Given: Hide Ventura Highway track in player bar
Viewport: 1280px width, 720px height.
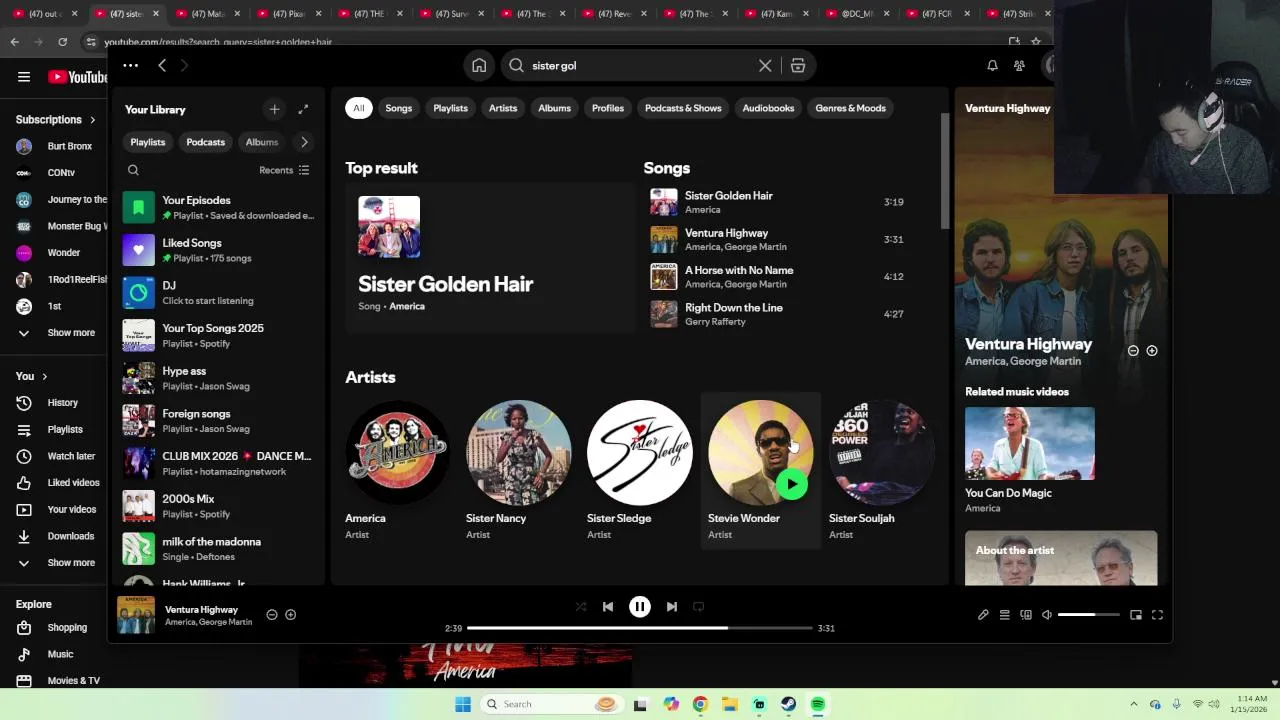Looking at the screenshot, I should click(x=272, y=615).
